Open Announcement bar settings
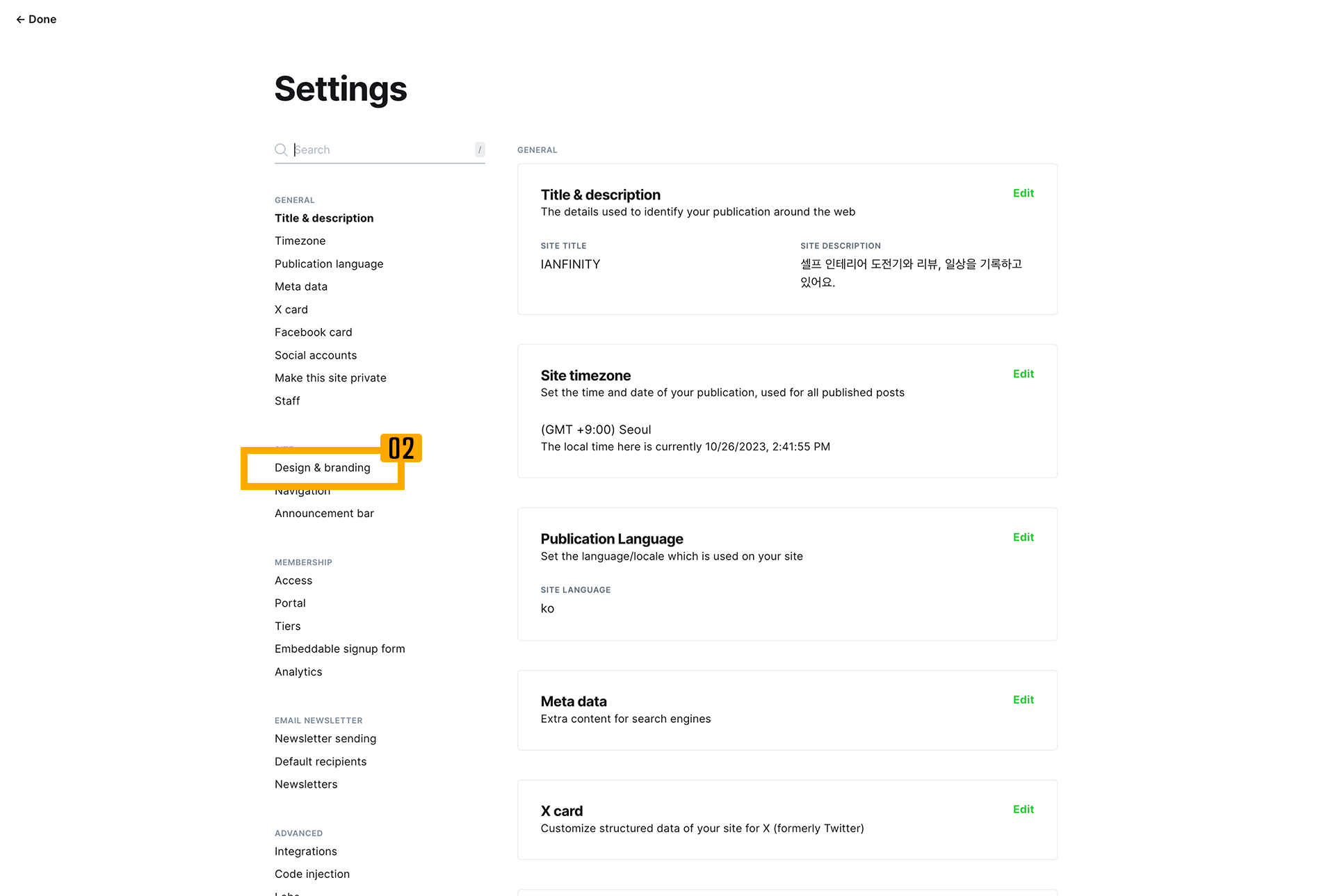 324,514
